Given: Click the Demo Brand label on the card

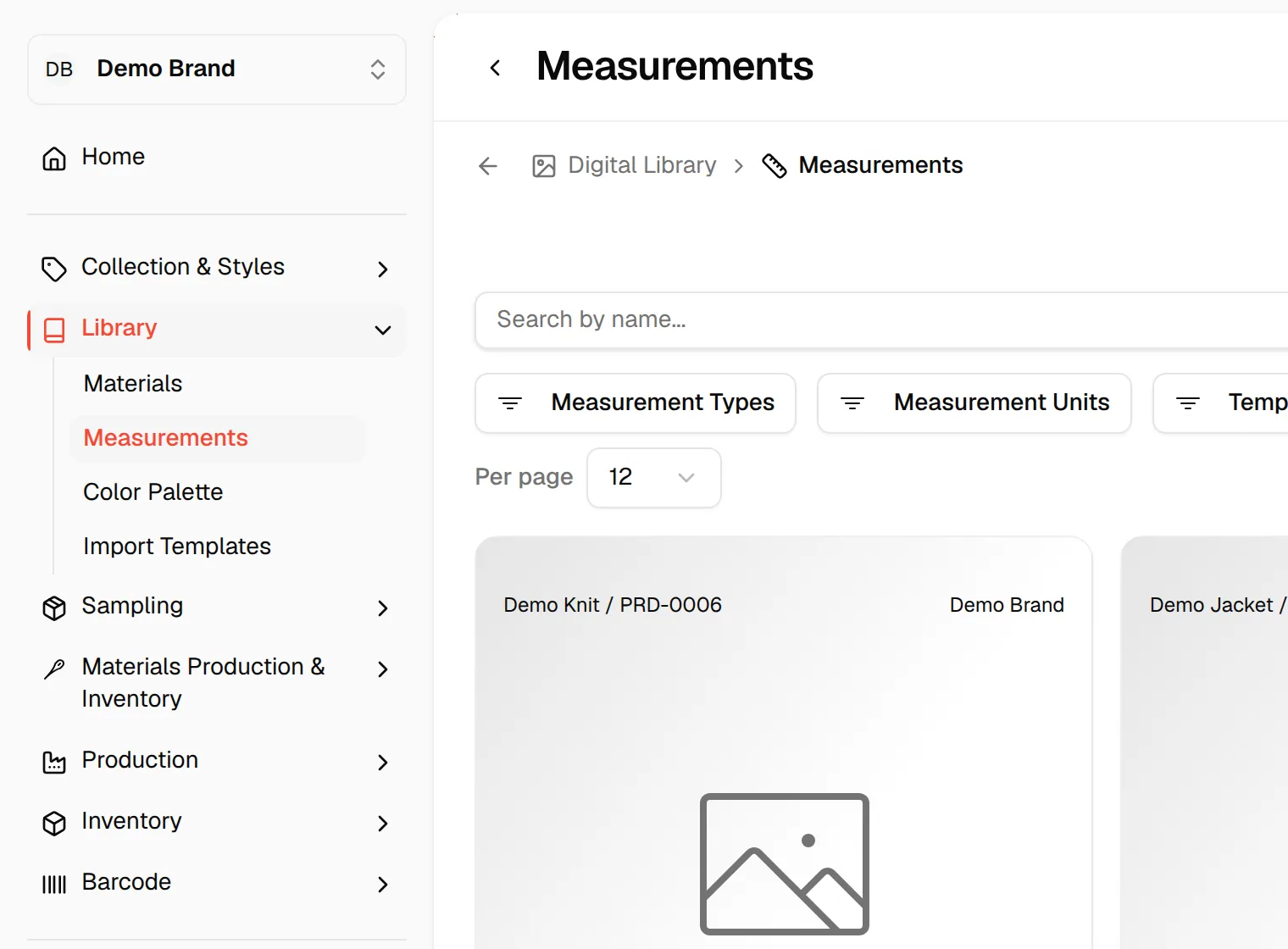Looking at the screenshot, I should click(x=1007, y=605).
